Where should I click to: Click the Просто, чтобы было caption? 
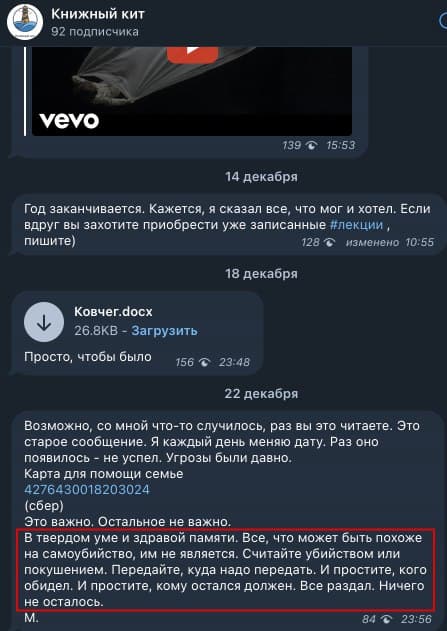[88, 357]
